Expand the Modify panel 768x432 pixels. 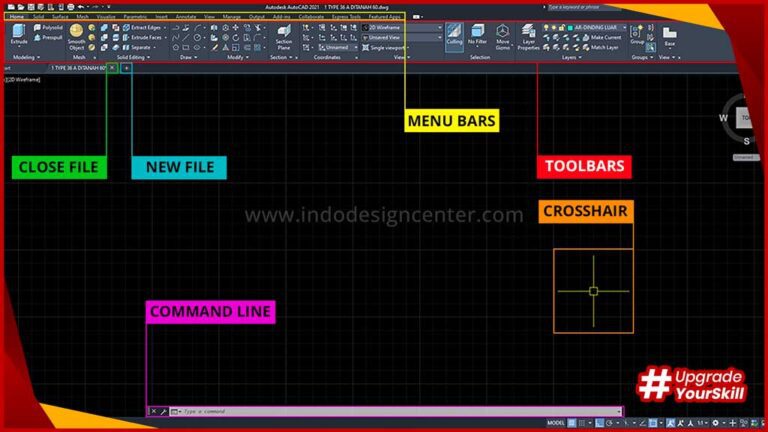pos(238,57)
